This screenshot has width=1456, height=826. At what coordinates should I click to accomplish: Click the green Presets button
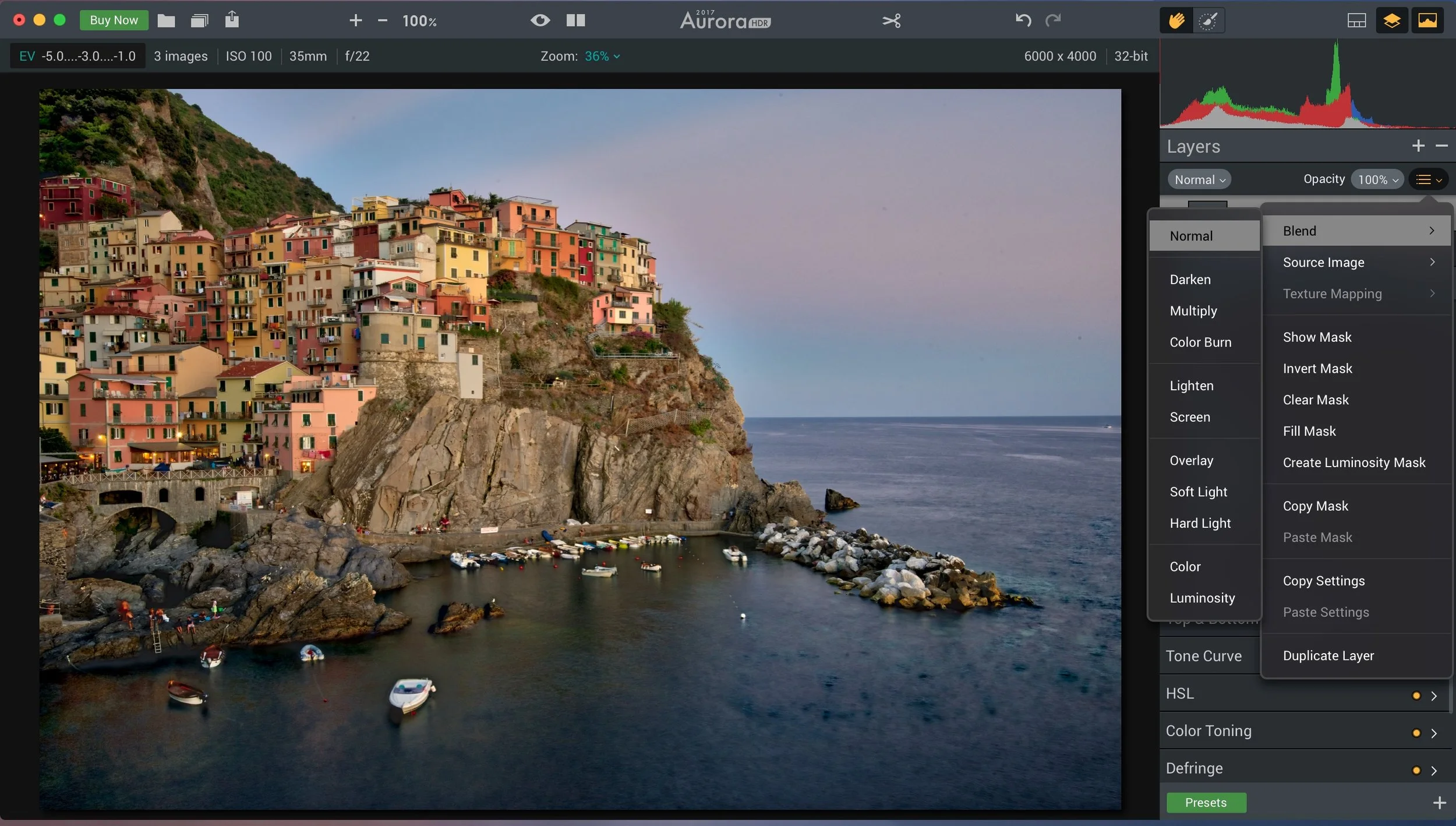pos(1206,802)
